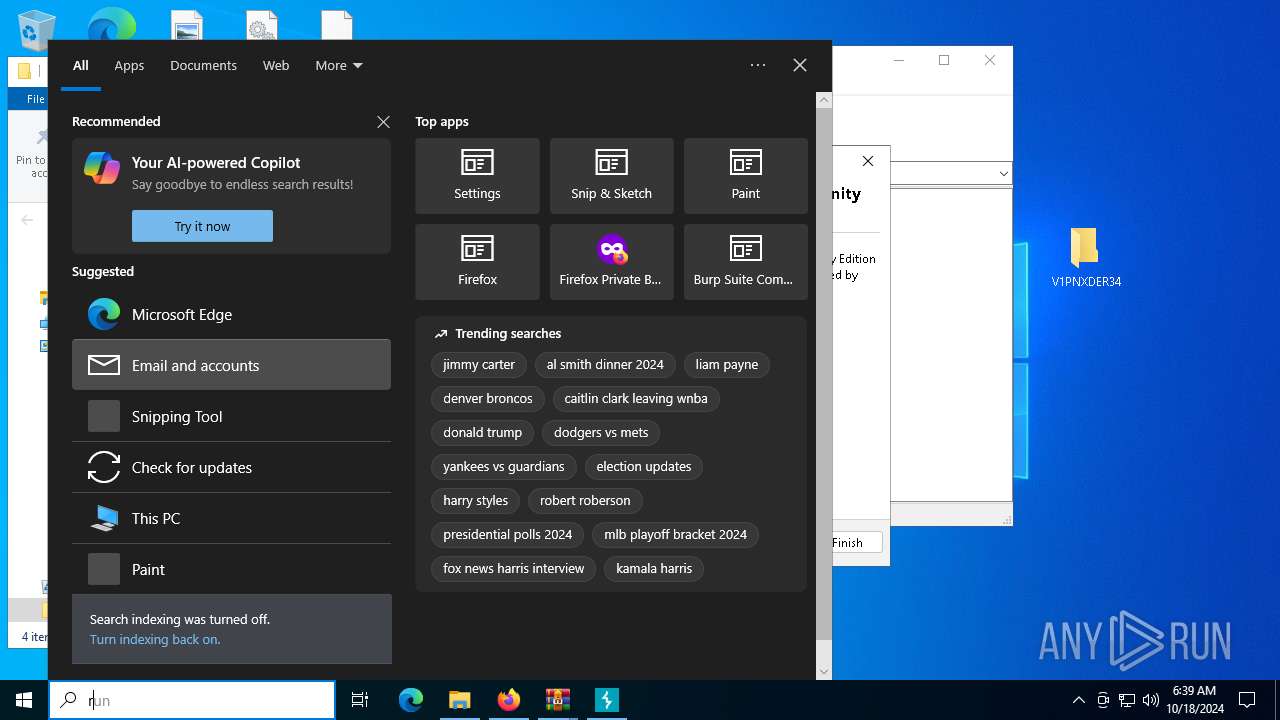Expand the dropdown in background window
This screenshot has width=1280, height=720.
(1003, 173)
